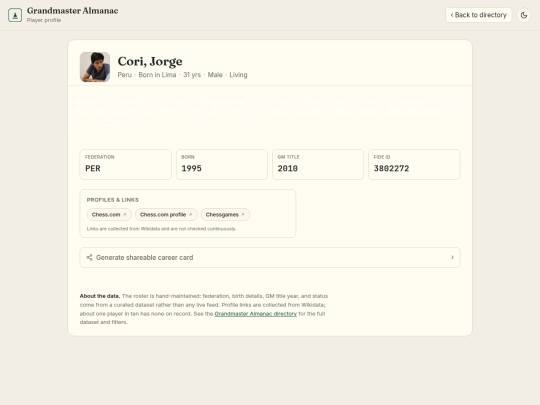Click the Grandmaster Almanac chess logo icon
The image size is (540, 405).
(15, 15)
